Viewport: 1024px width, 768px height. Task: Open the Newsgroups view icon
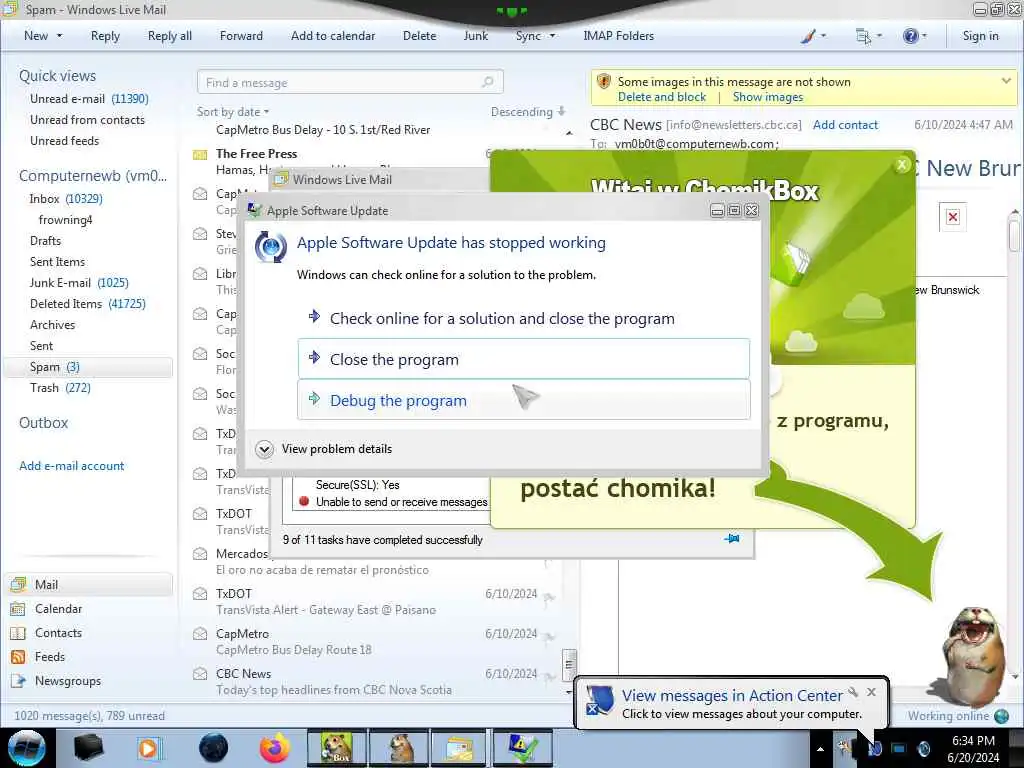pos(18,681)
